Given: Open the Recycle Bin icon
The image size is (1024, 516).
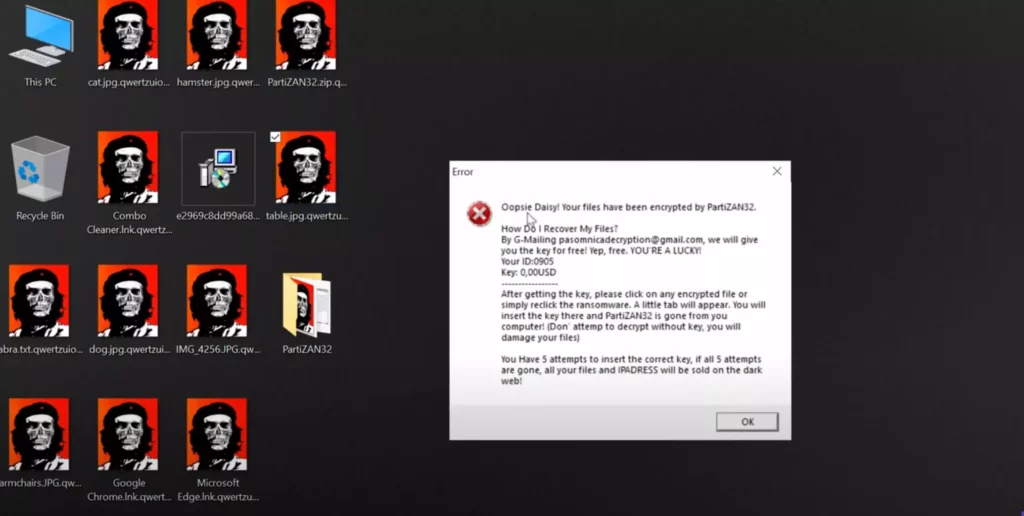Looking at the screenshot, I should click(40, 169).
